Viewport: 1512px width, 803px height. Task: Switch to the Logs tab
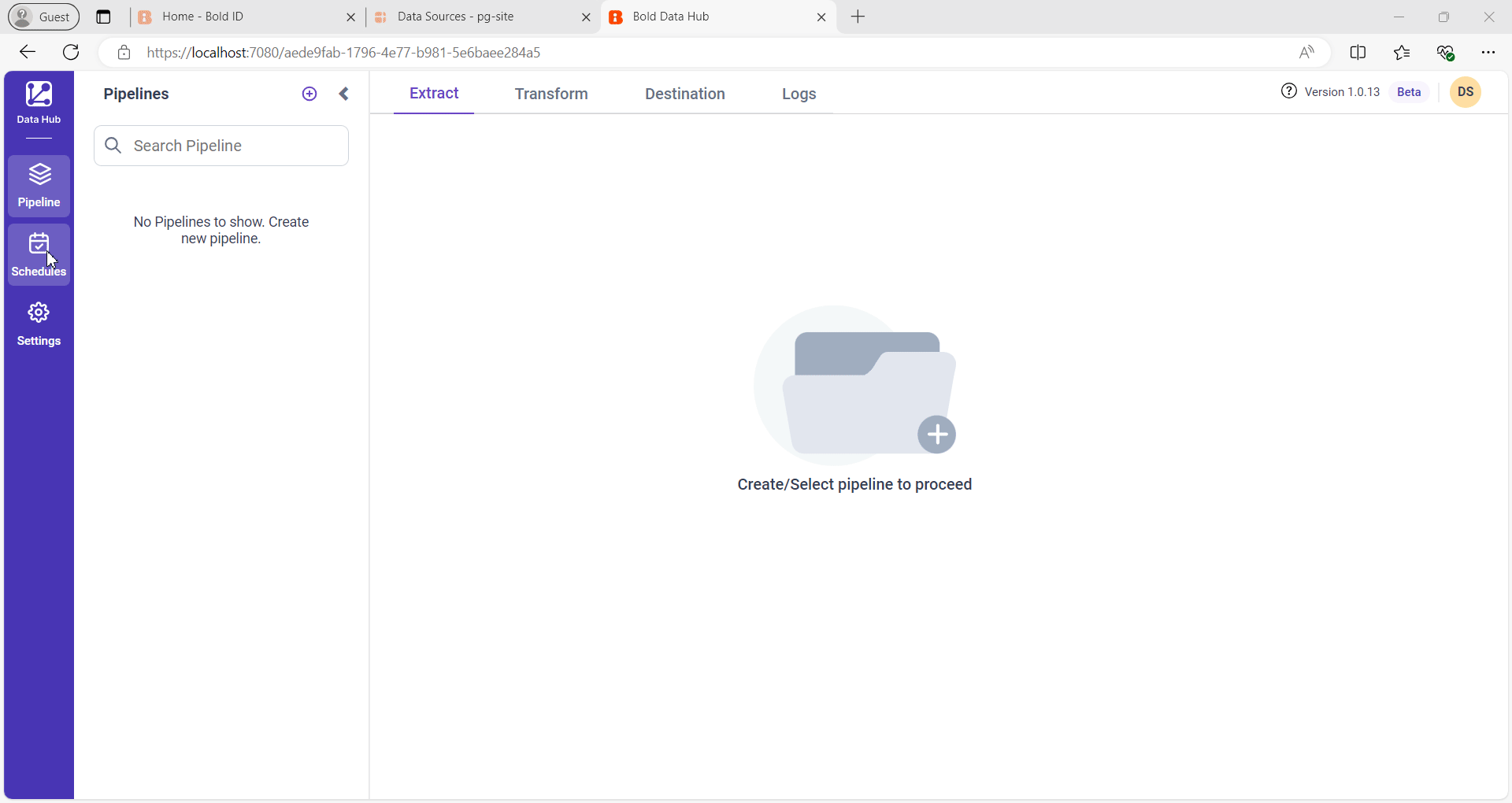click(x=799, y=94)
